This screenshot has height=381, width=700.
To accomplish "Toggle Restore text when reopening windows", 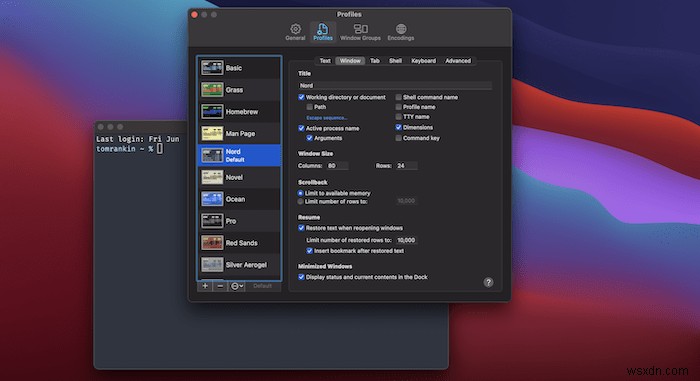I will tap(301, 228).
